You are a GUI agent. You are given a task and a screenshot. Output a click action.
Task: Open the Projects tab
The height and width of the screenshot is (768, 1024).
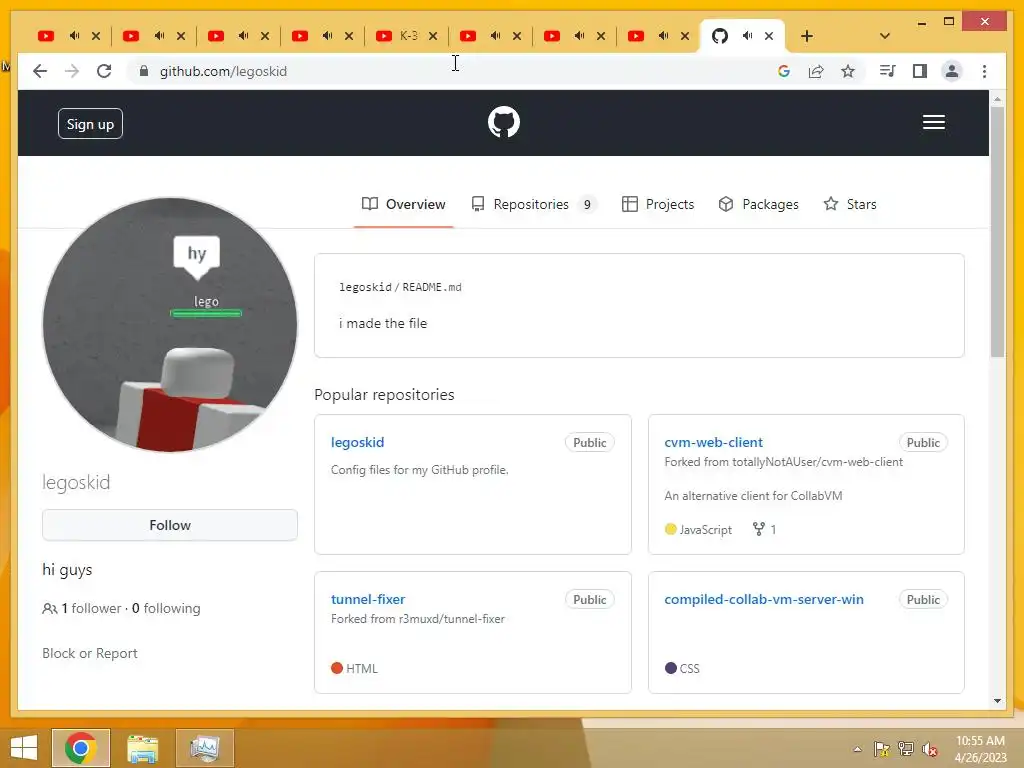658,204
